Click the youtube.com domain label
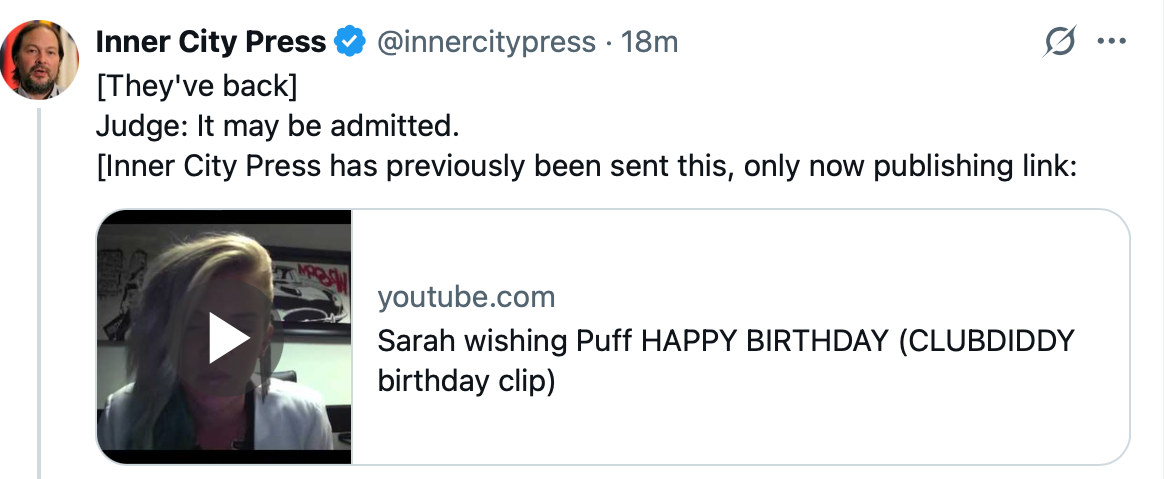Screen dimensions: 1164x479 [x=466, y=297]
